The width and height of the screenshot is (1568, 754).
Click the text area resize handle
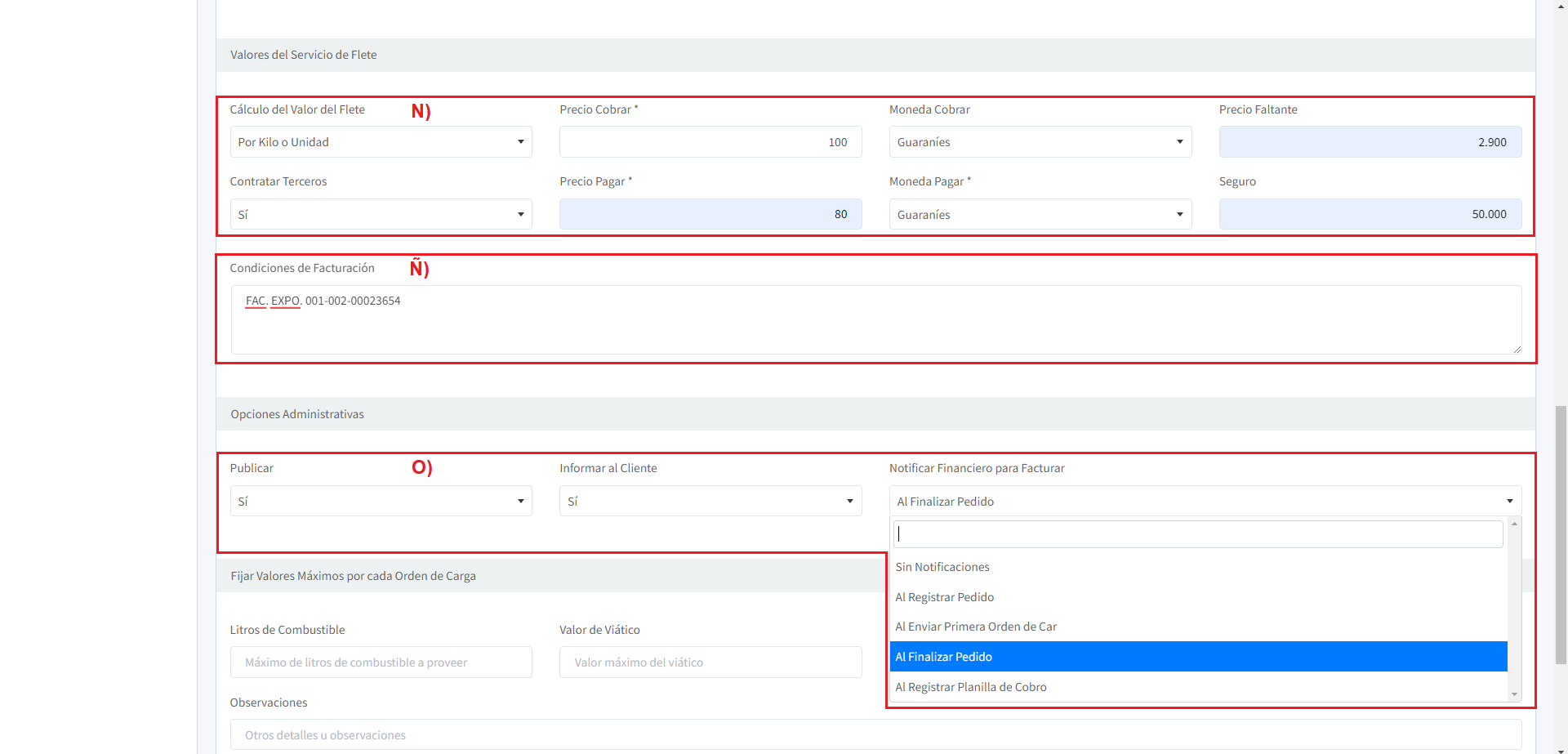1517,349
